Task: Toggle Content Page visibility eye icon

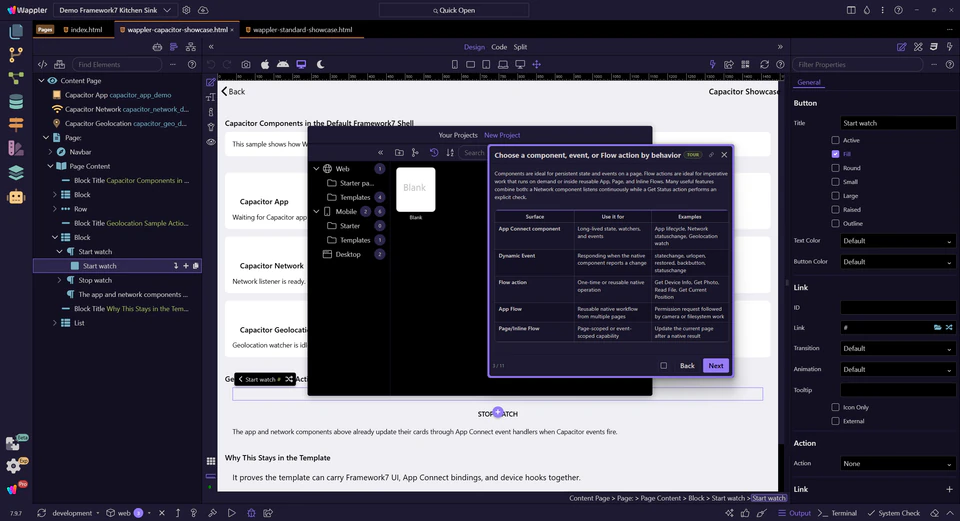Action: pyautogui.click(x=52, y=81)
